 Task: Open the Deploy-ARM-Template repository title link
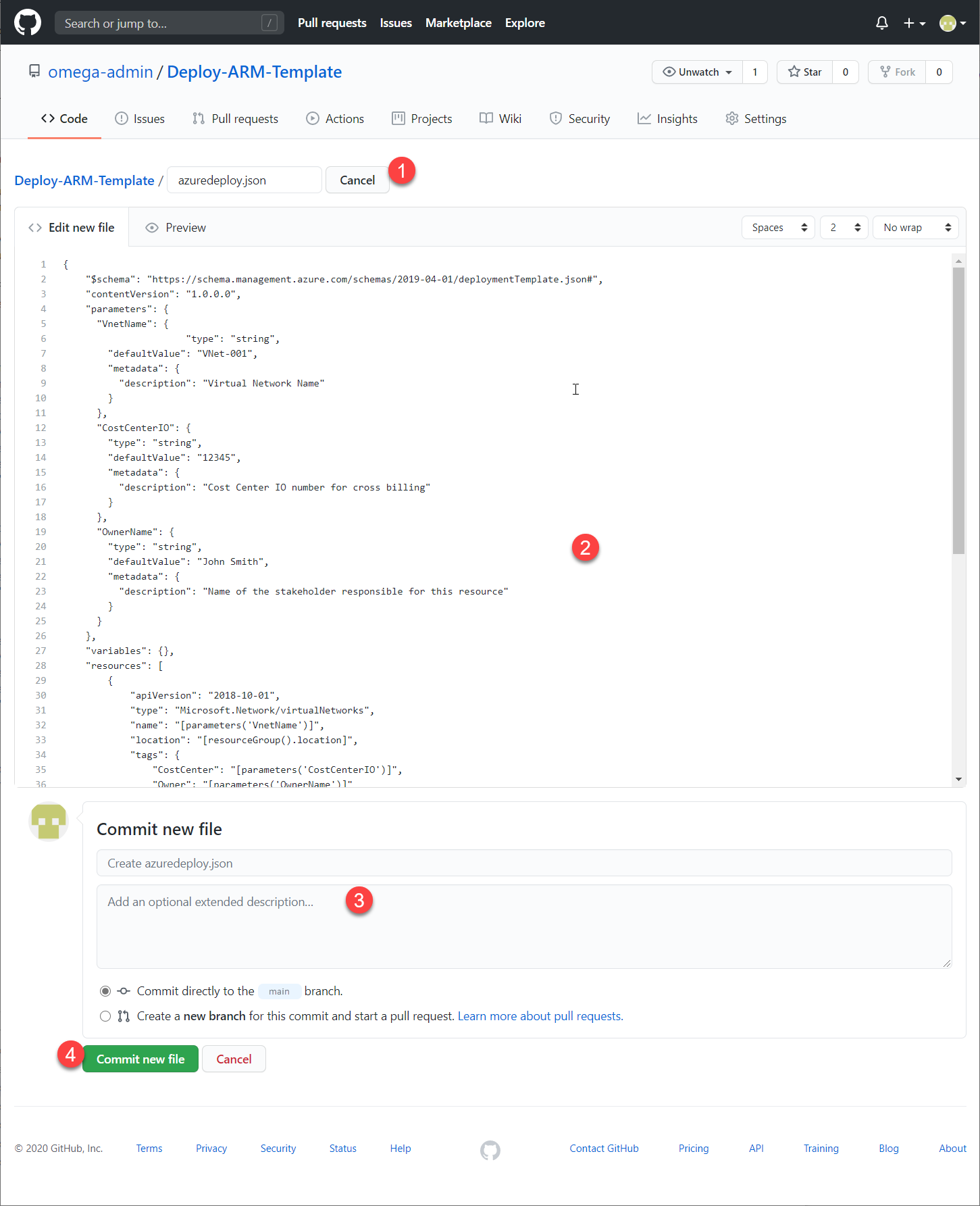click(254, 72)
